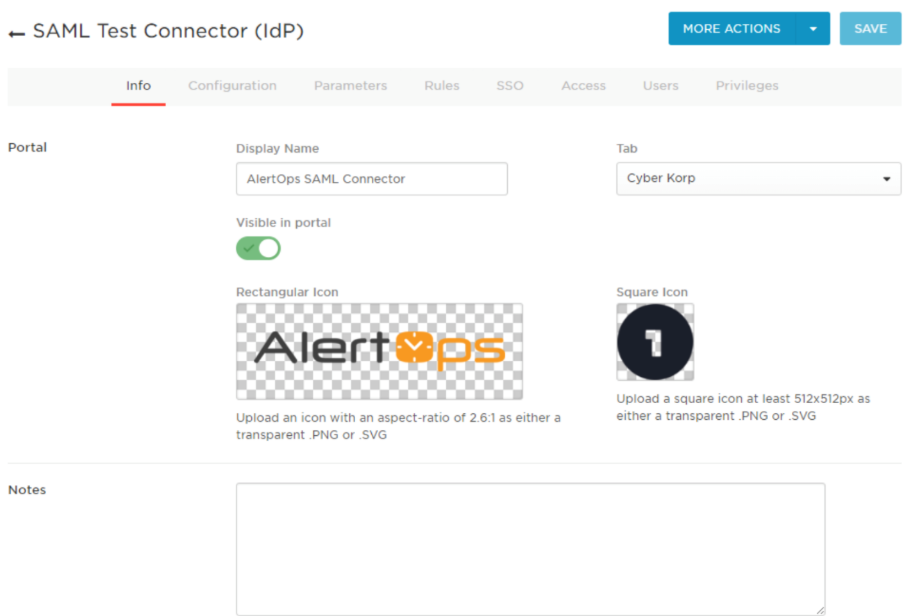Click the AlertOps rectangular icon image

pos(379,351)
